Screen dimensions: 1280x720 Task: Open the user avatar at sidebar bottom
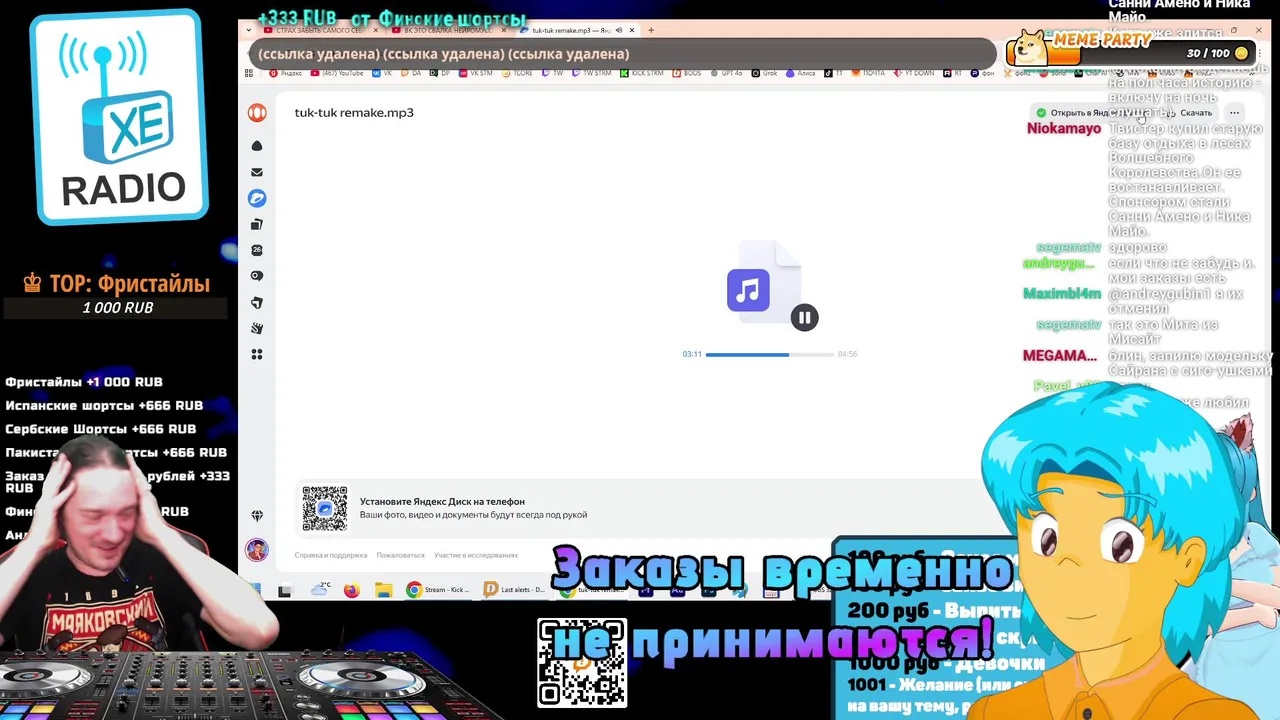[x=257, y=550]
